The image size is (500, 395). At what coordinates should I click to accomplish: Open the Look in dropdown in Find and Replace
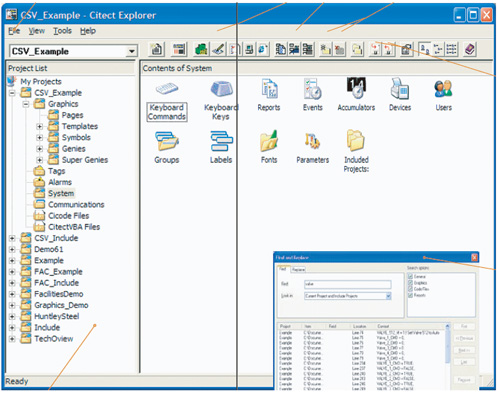[x=388, y=296]
